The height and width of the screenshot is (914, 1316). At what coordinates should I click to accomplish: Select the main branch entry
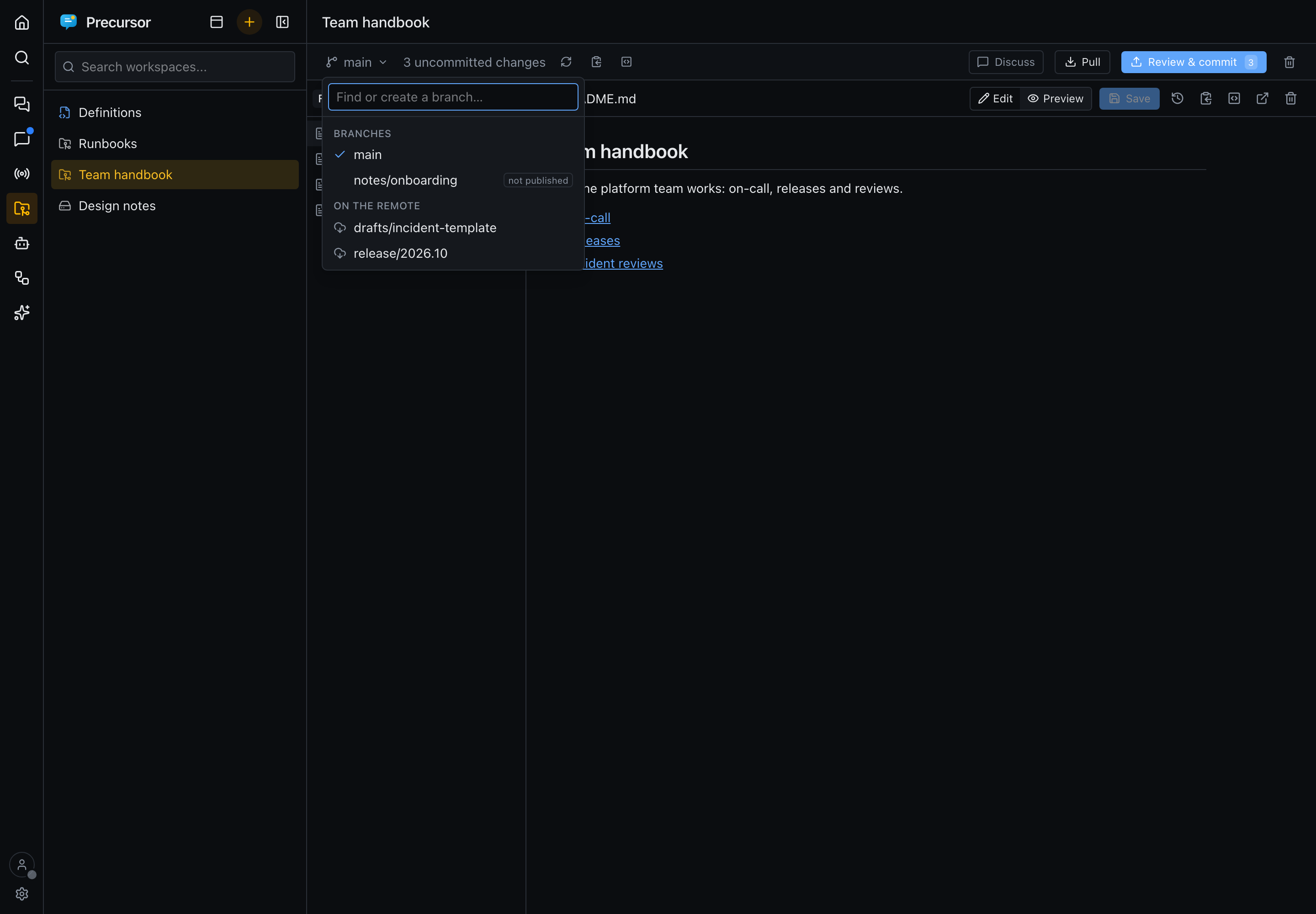click(453, 154)
